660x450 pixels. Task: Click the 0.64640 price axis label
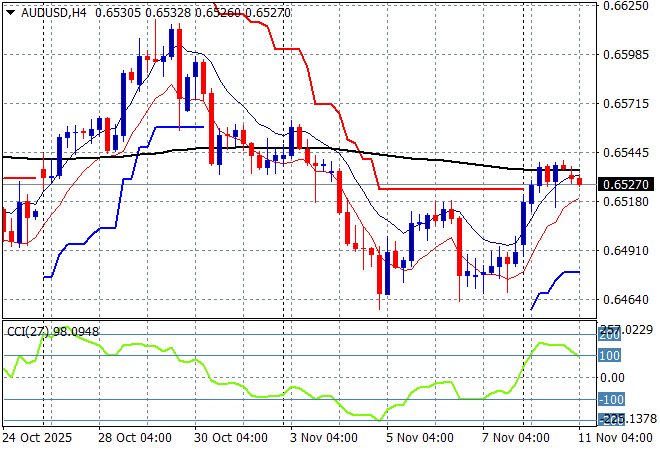click(627, 299)
